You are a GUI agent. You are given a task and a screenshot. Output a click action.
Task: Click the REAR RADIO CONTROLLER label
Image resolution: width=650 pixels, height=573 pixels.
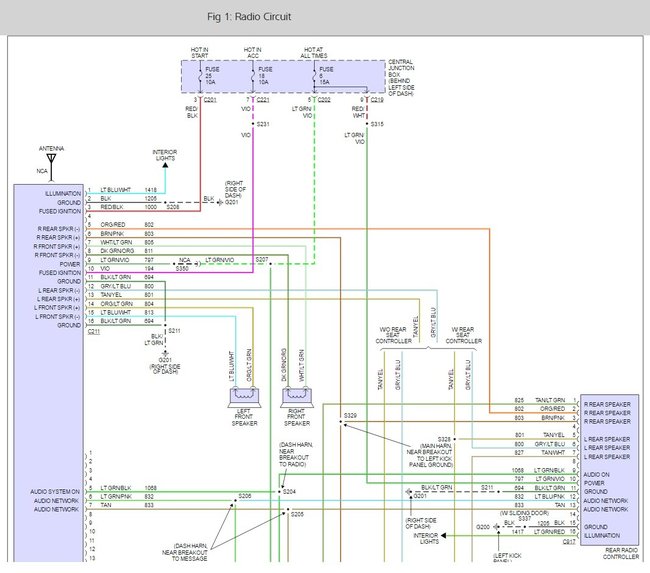coord(621,554)
